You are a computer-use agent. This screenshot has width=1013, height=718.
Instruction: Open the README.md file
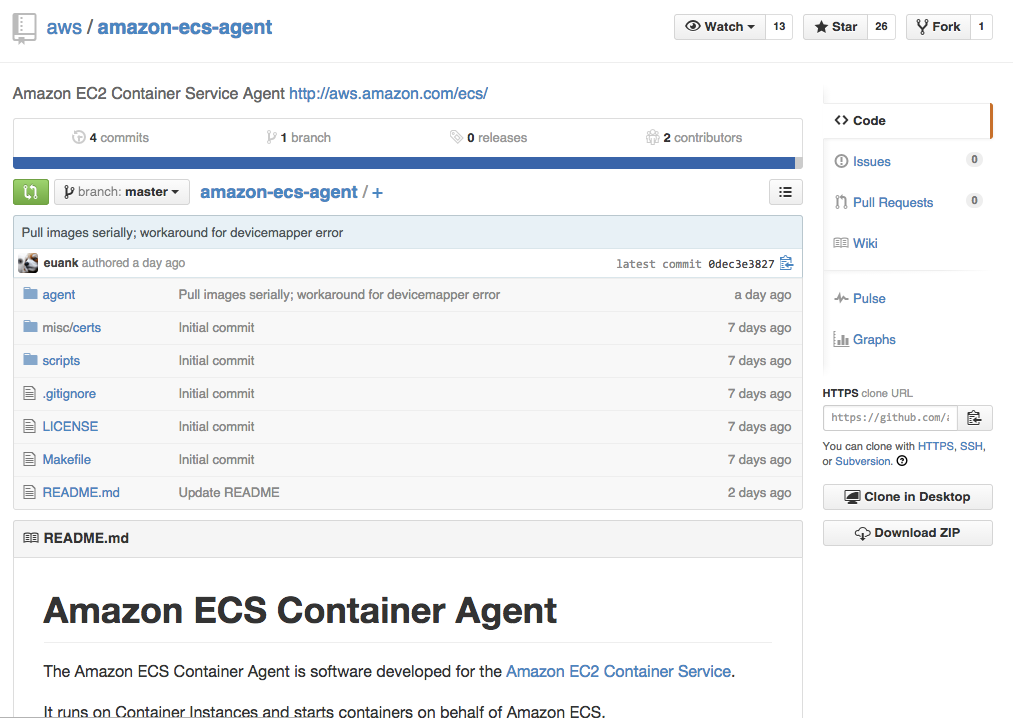[80, 492]
